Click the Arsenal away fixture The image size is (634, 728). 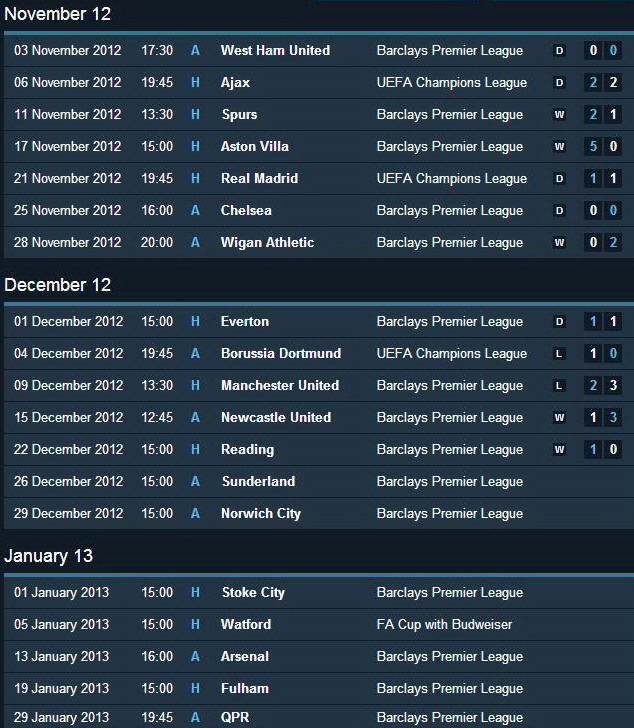point(317,657)
